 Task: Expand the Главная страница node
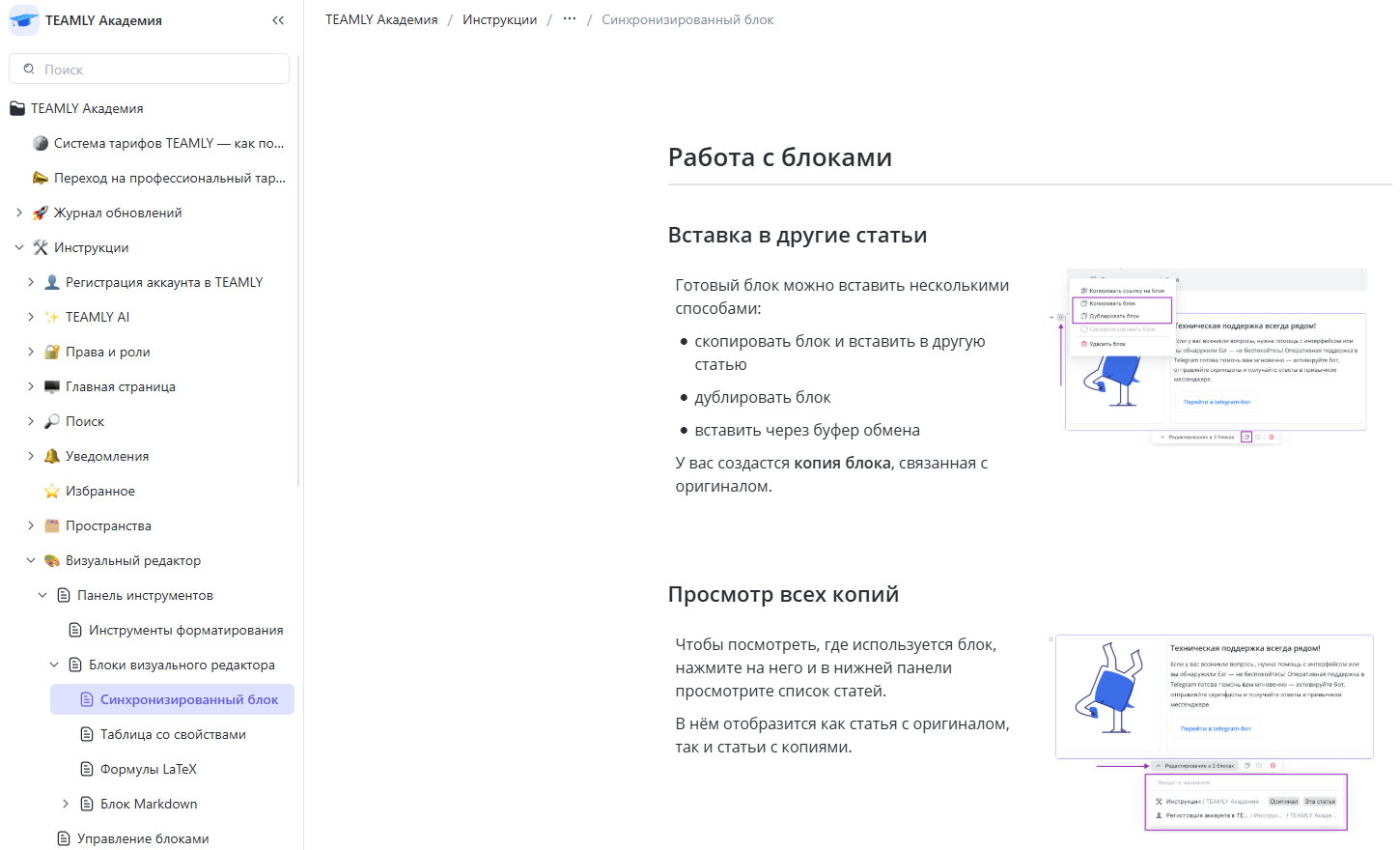[x=31, y=386]
